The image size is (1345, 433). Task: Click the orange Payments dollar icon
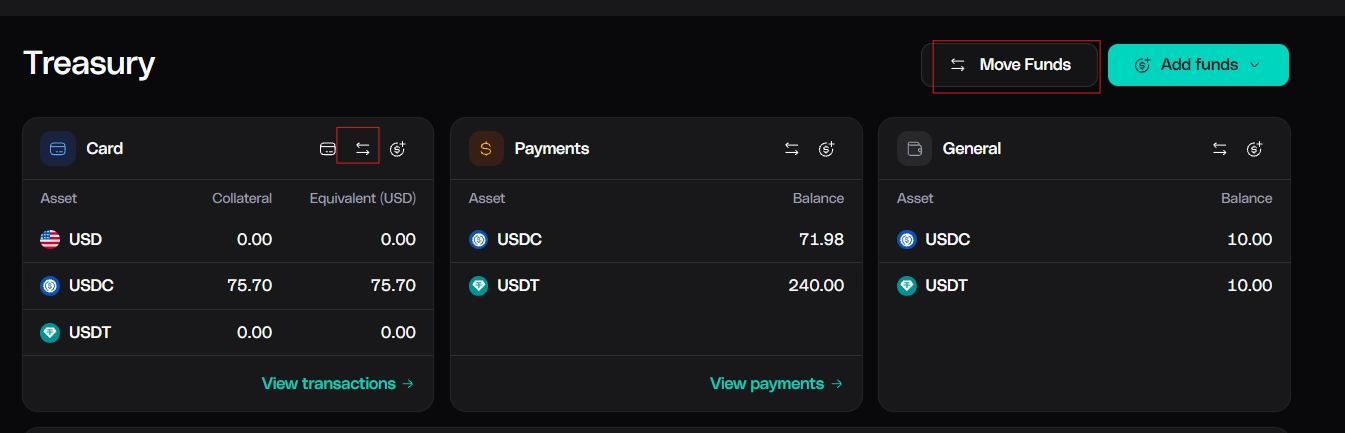click(486, 149)
